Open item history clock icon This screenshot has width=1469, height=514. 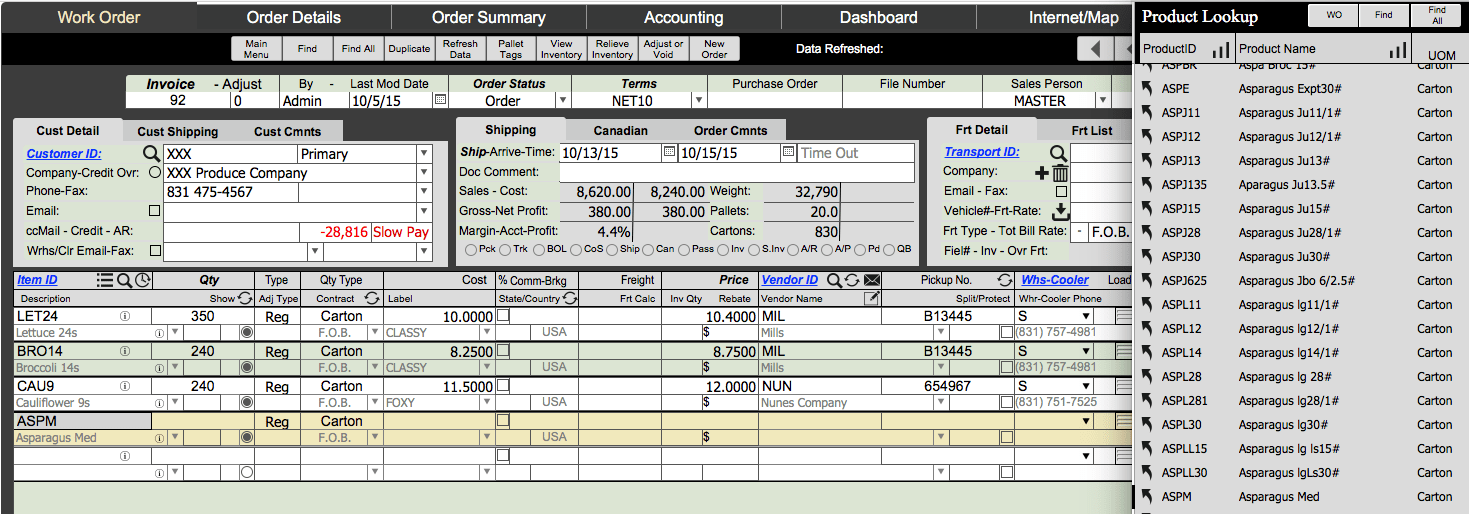tap(143, 281)
